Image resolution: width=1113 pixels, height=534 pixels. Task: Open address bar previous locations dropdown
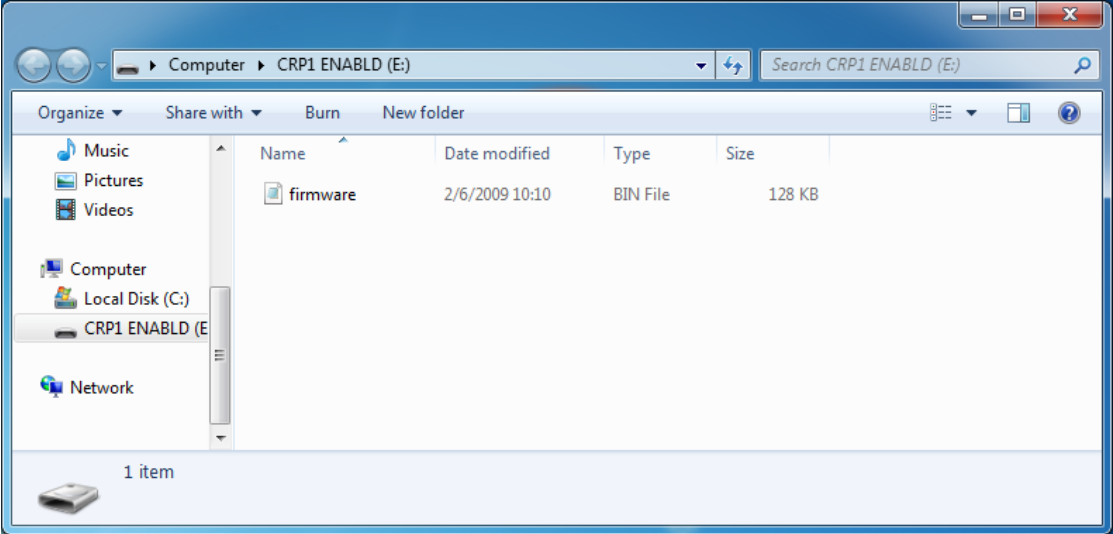(701, 66)
